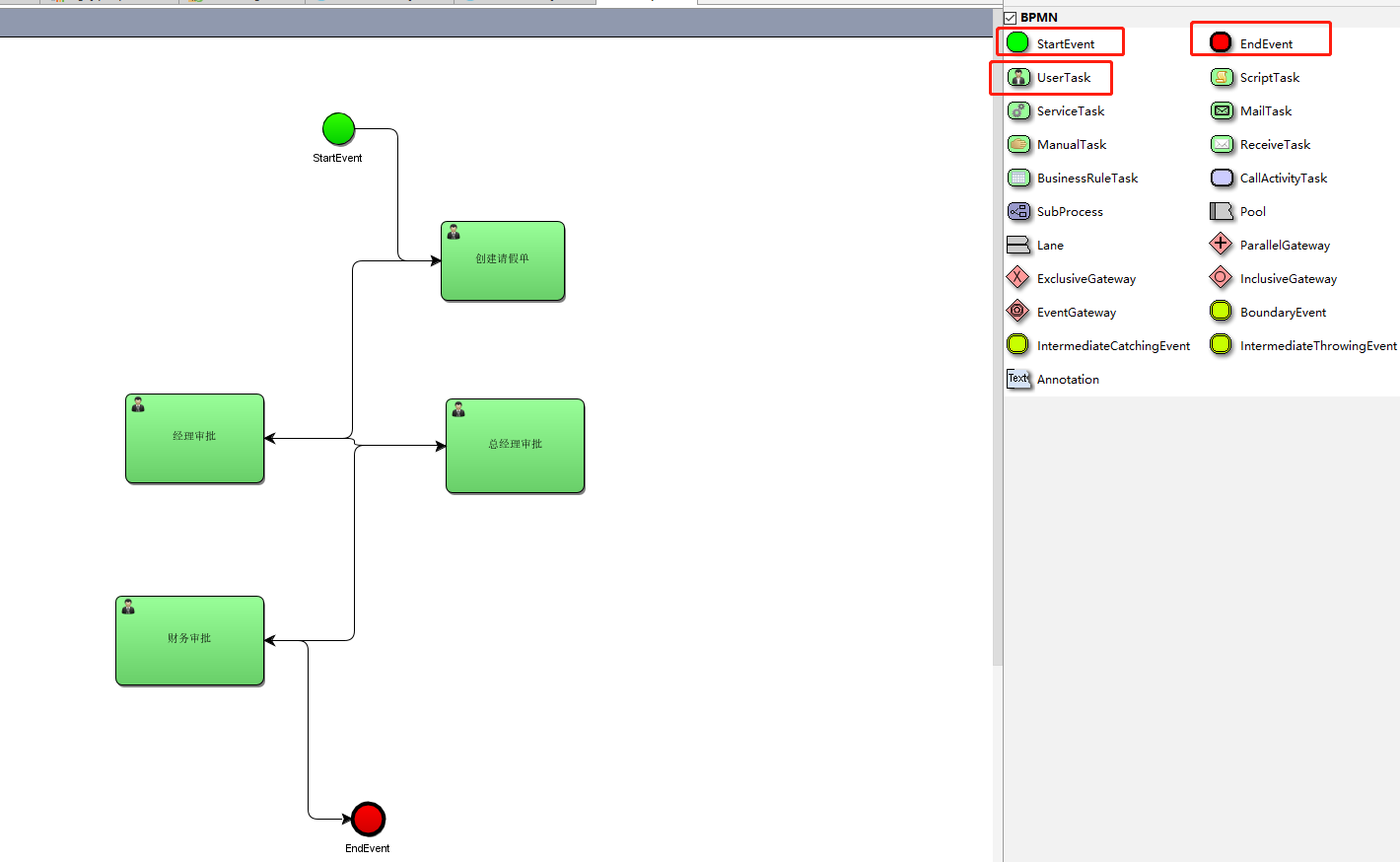This screenshot has height=862, width=1400.
Task: Select the EventGateway icon
Action: (1017, 312)
